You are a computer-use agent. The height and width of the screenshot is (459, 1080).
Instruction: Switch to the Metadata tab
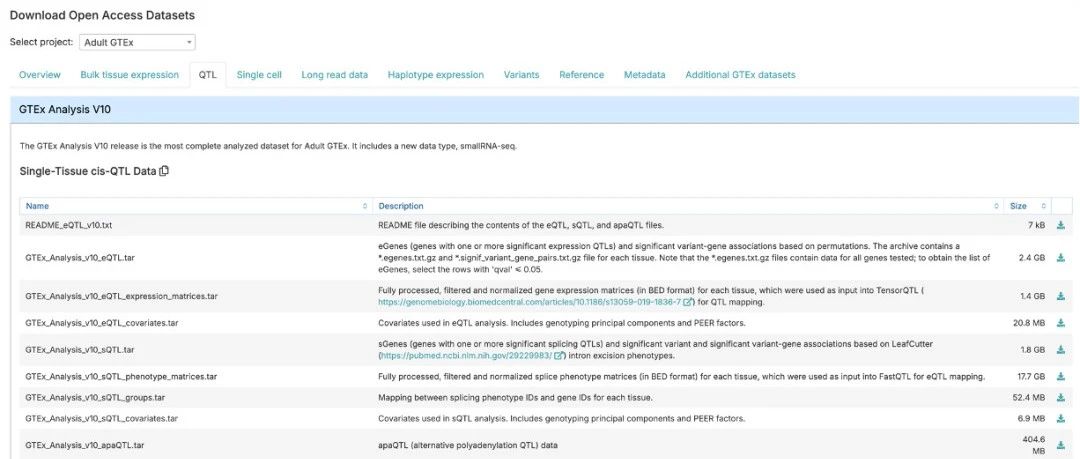click(645, 74)
